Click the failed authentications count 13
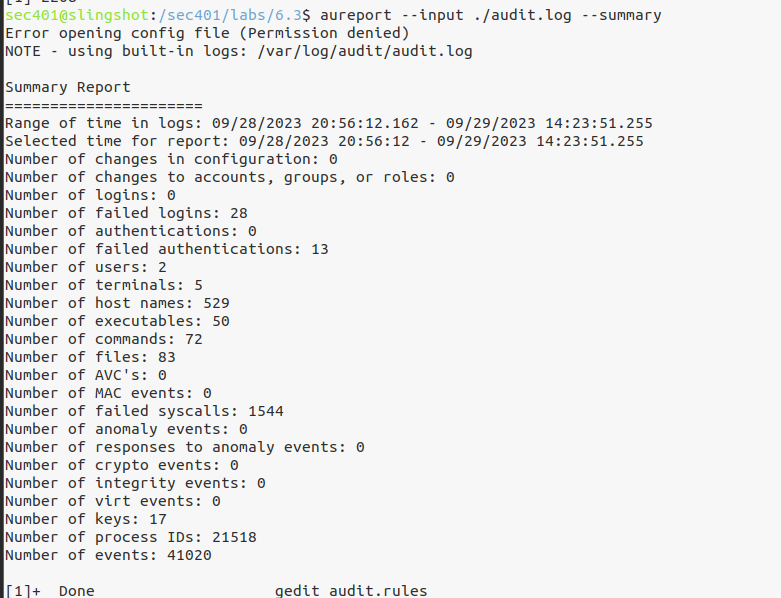 click(319, 249)
